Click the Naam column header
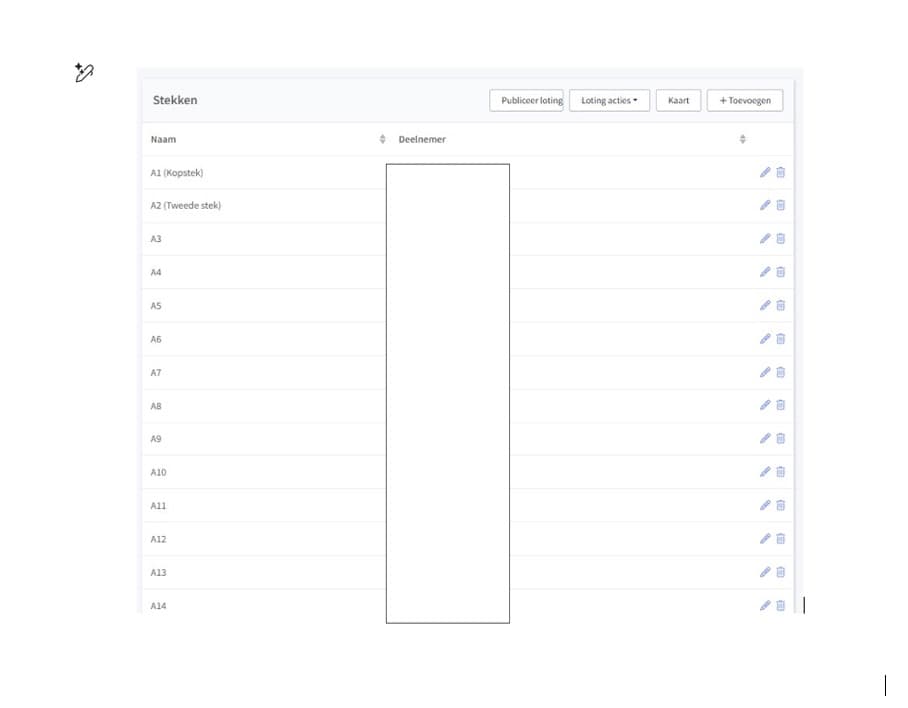The width and height of the screenshot is (908, 708). pyautogui.click(x=164, y=139)
